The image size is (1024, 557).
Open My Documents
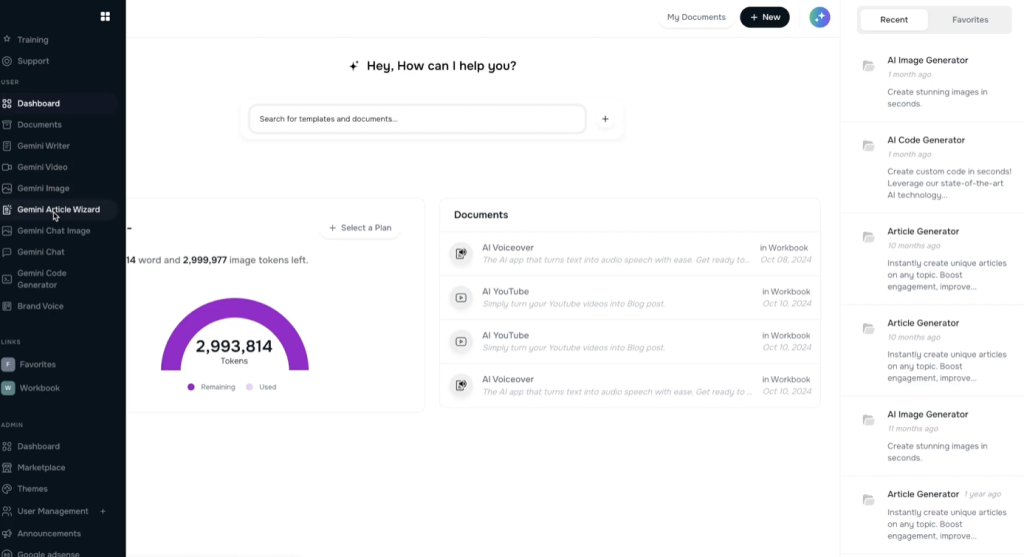point(696,17)
